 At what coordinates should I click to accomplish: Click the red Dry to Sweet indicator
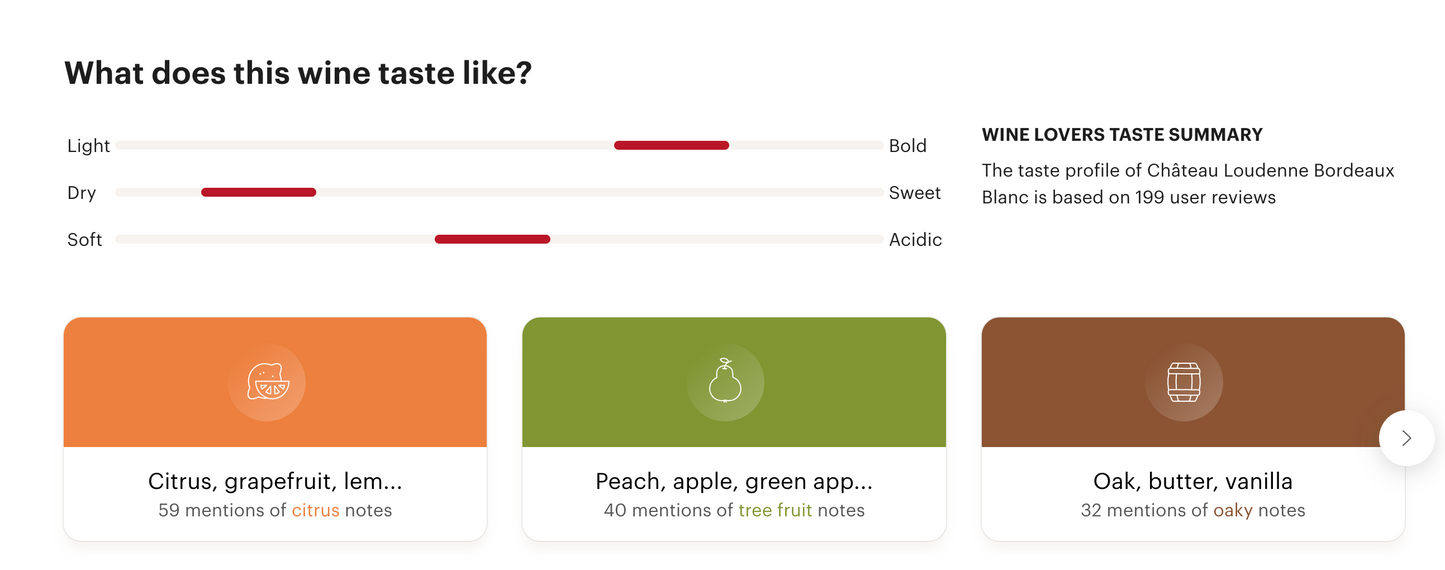pos(258,192)
